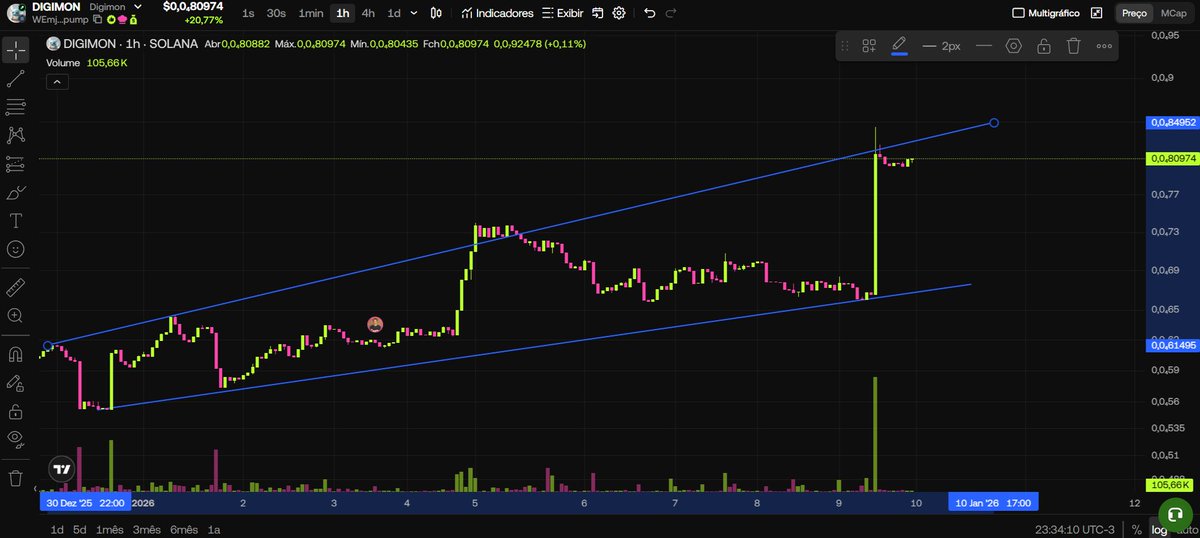Viewport: 1200px width, 538px height.
Task: Collapse the indicator legend chevron
Action: 57,80
